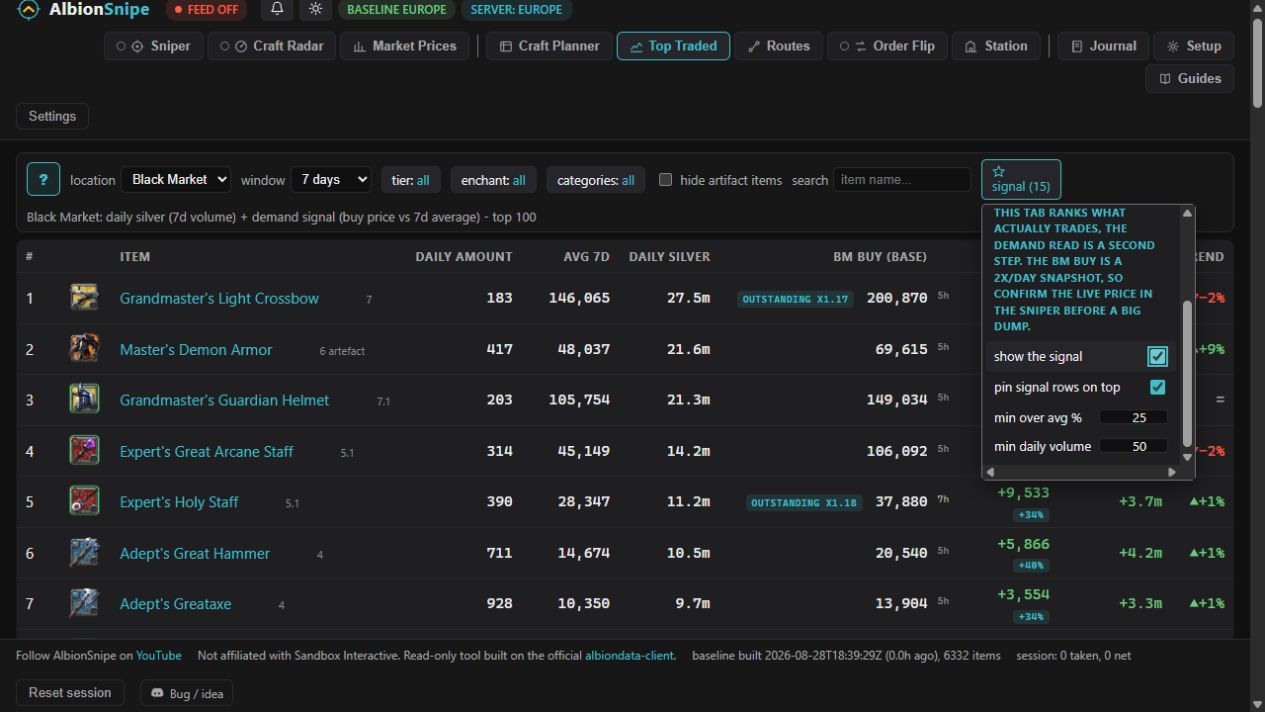The image size is (1265, 712).
Task: Uncheck the show the signal checkbox
Action: 1157,356
